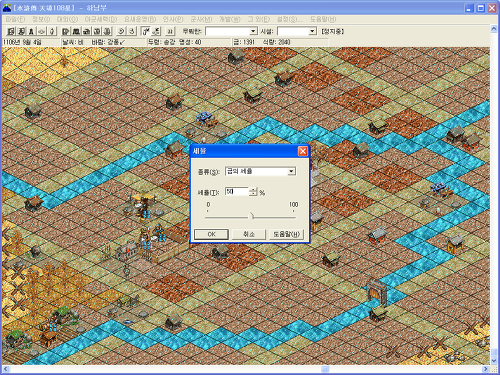This screenshot has width=500, height=375.
Task: Click the second icon of the second toolbar group
Action: point(76,31)
